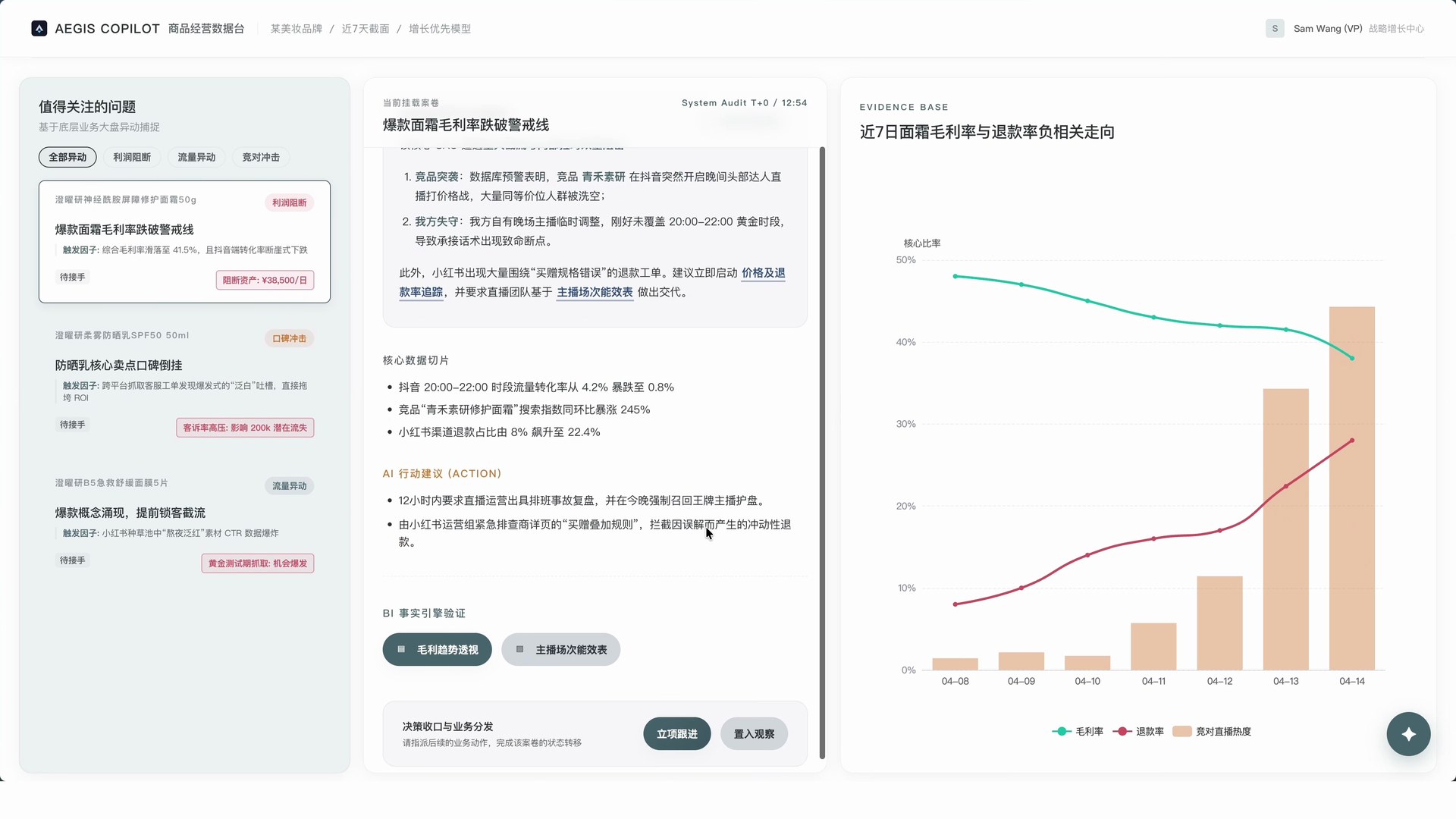Open 主播场次能效表 inline text link
The height and width of the screenshot is (819, 1456).
point(595,292)
